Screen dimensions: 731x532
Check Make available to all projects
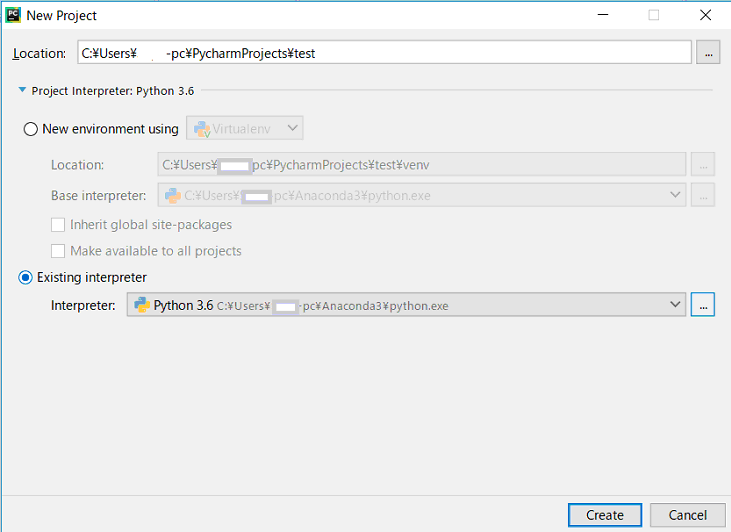pyautogui.click(x=58, y=251)
